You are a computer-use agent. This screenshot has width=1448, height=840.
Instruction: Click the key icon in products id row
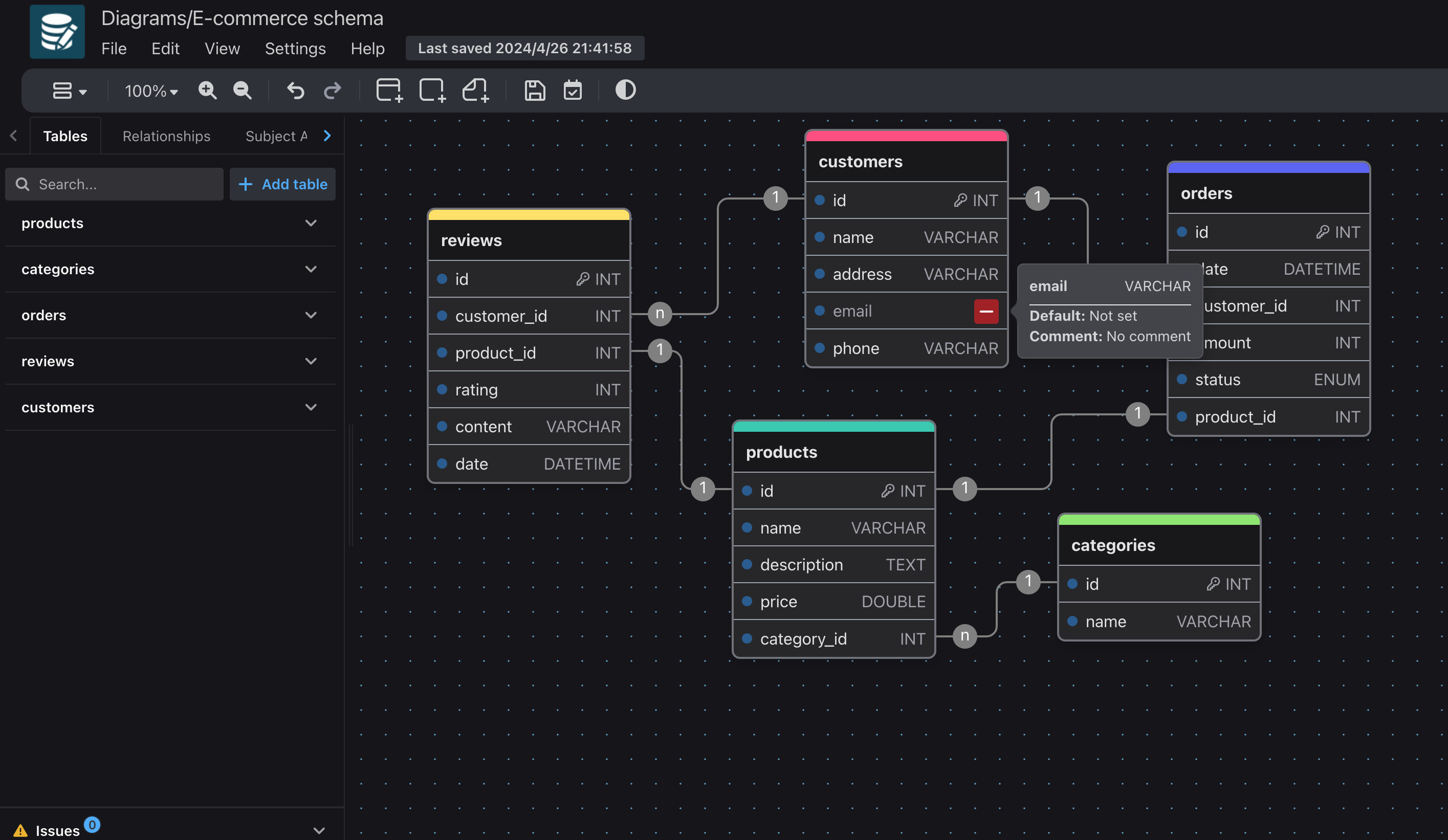pos(888,490)
